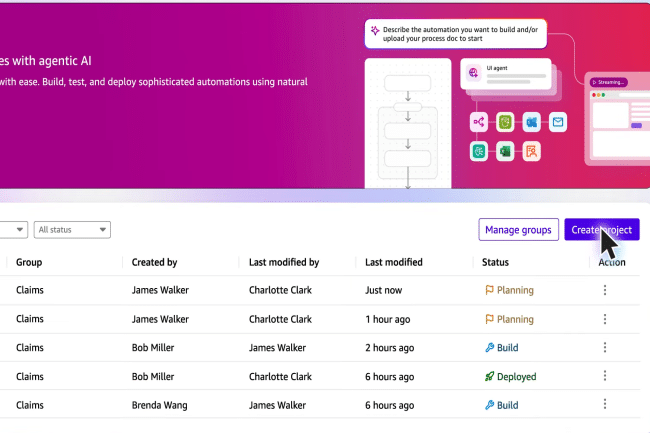Click the Manage groups button
The height and width of the screenshot is (433, 650).
[x=518, y=230]
